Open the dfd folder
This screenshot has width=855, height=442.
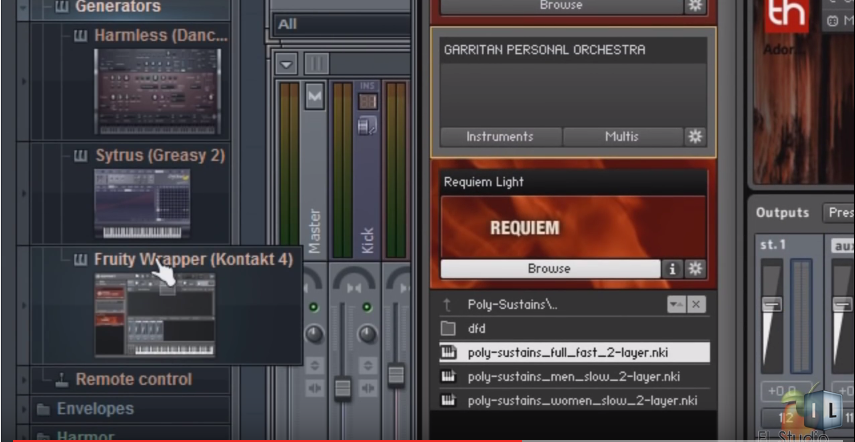pos(574,329)
